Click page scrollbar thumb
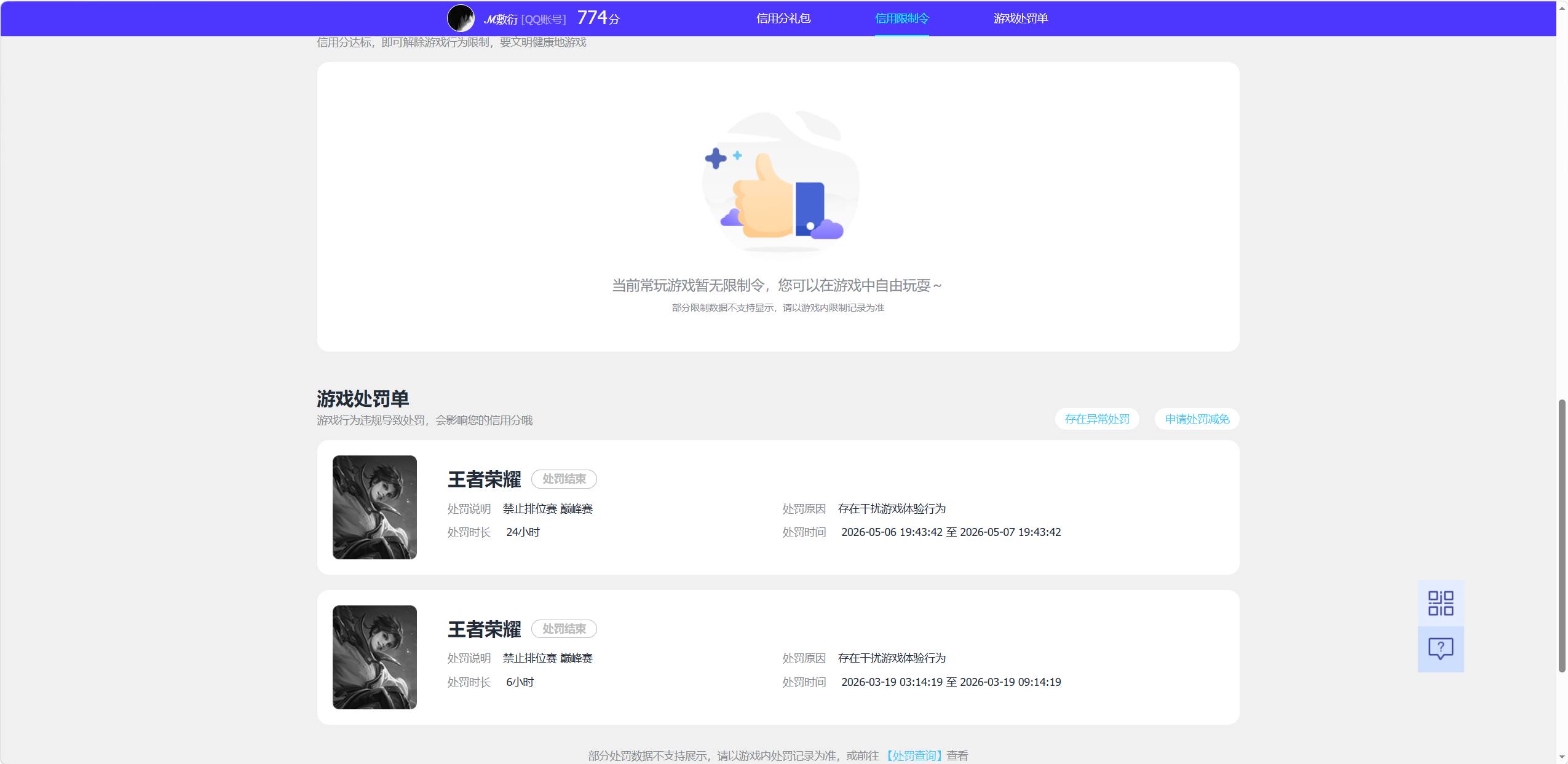This screenshot has width=1568, height=764. [1562, 535]
